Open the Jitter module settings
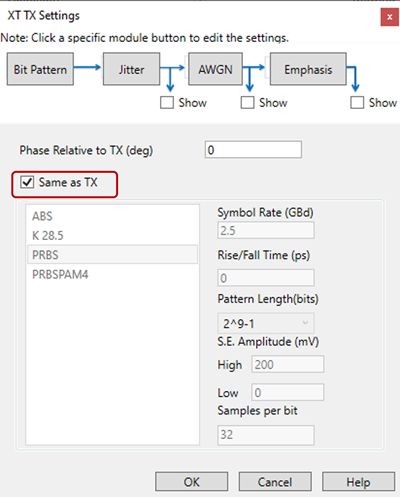This screenshot has width=400, height=497. [x=131, y=69]
